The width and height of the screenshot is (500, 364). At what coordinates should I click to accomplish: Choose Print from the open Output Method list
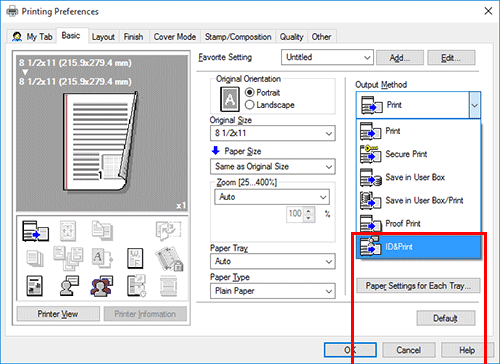[418, 131]
